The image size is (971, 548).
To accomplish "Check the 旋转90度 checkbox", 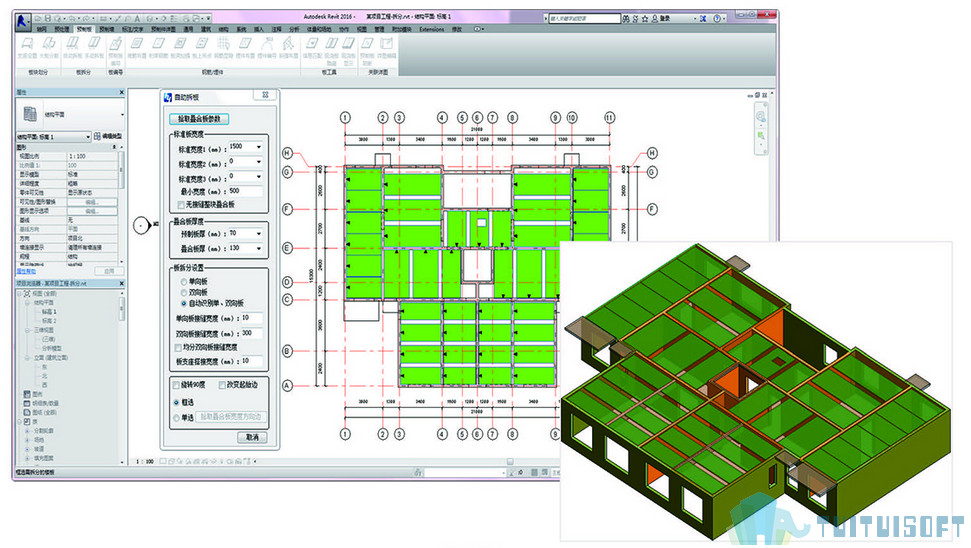I will 176,385.
